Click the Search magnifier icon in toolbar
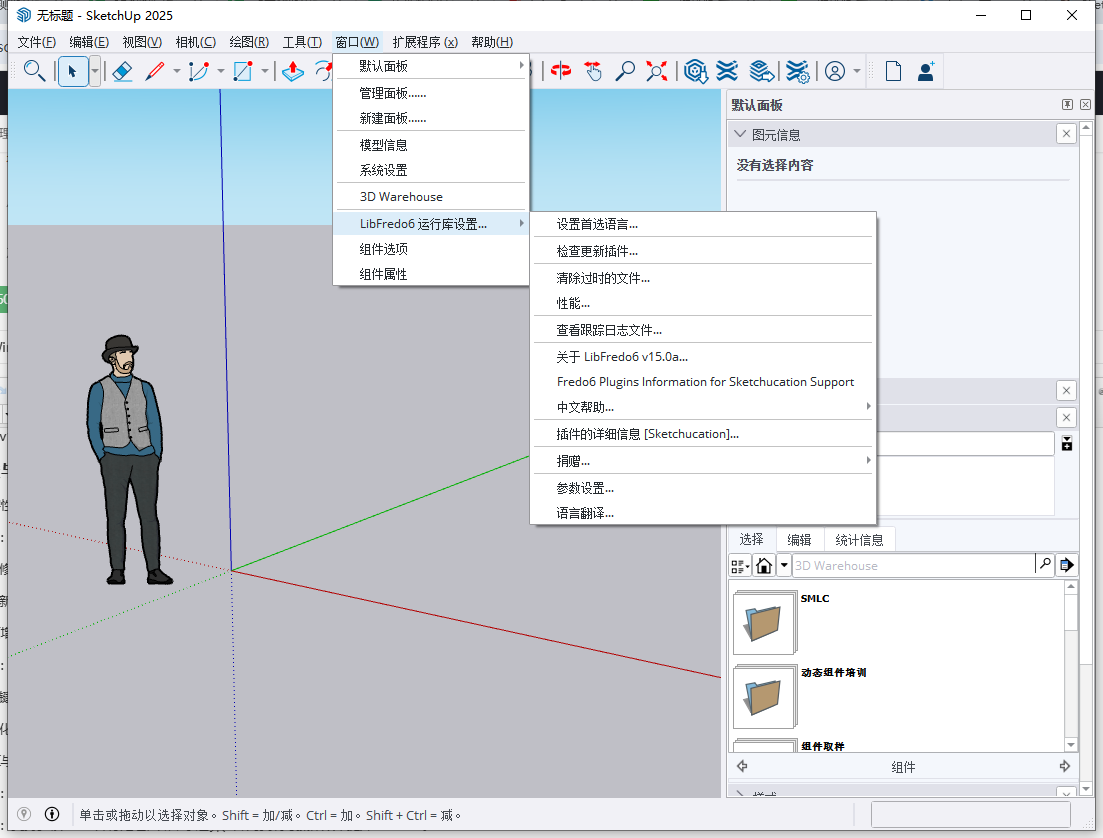The image size is (1103, 838). tap(34, 71)
